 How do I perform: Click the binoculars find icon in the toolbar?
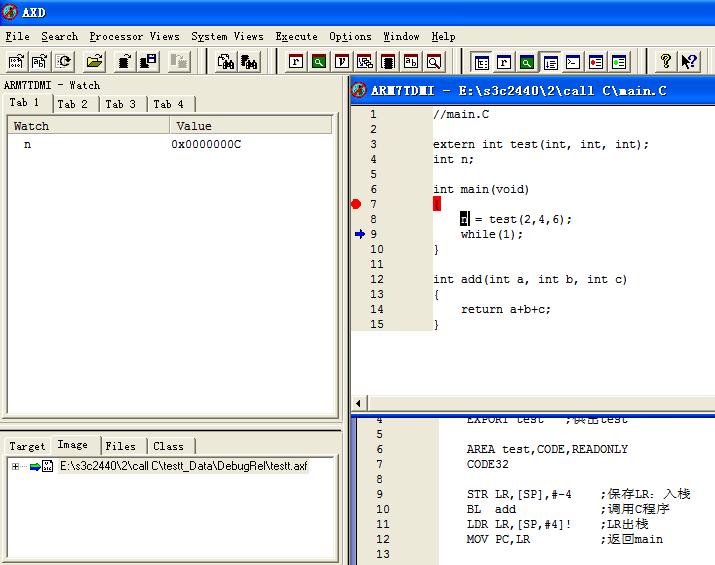(227, 62)
